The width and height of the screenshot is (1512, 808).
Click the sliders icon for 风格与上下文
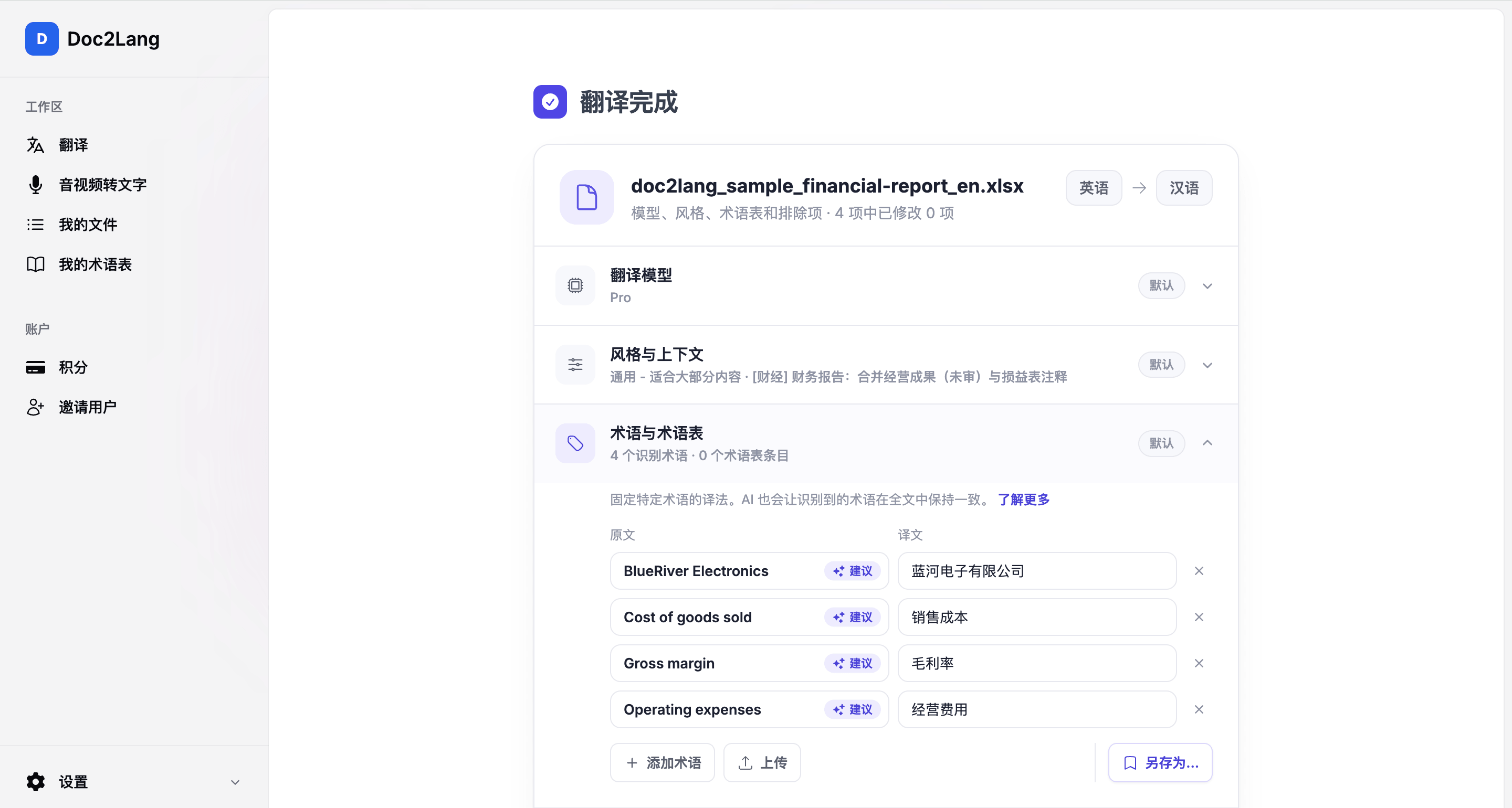click(575, 365)
